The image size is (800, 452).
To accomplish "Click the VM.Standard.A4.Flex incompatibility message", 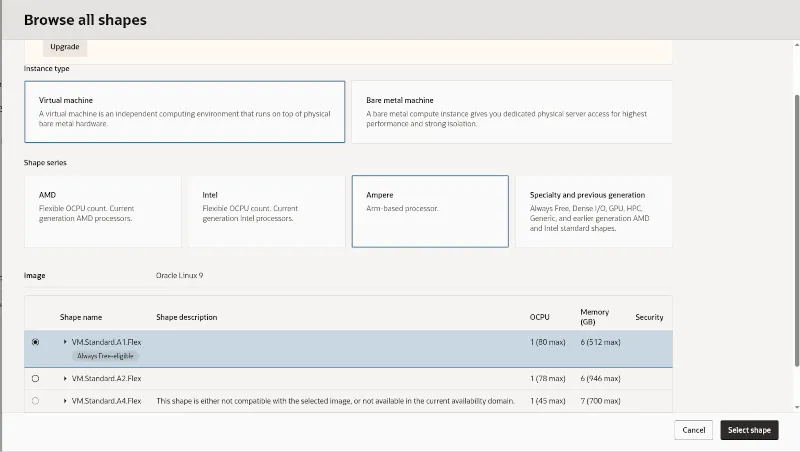I will point(335,401).
